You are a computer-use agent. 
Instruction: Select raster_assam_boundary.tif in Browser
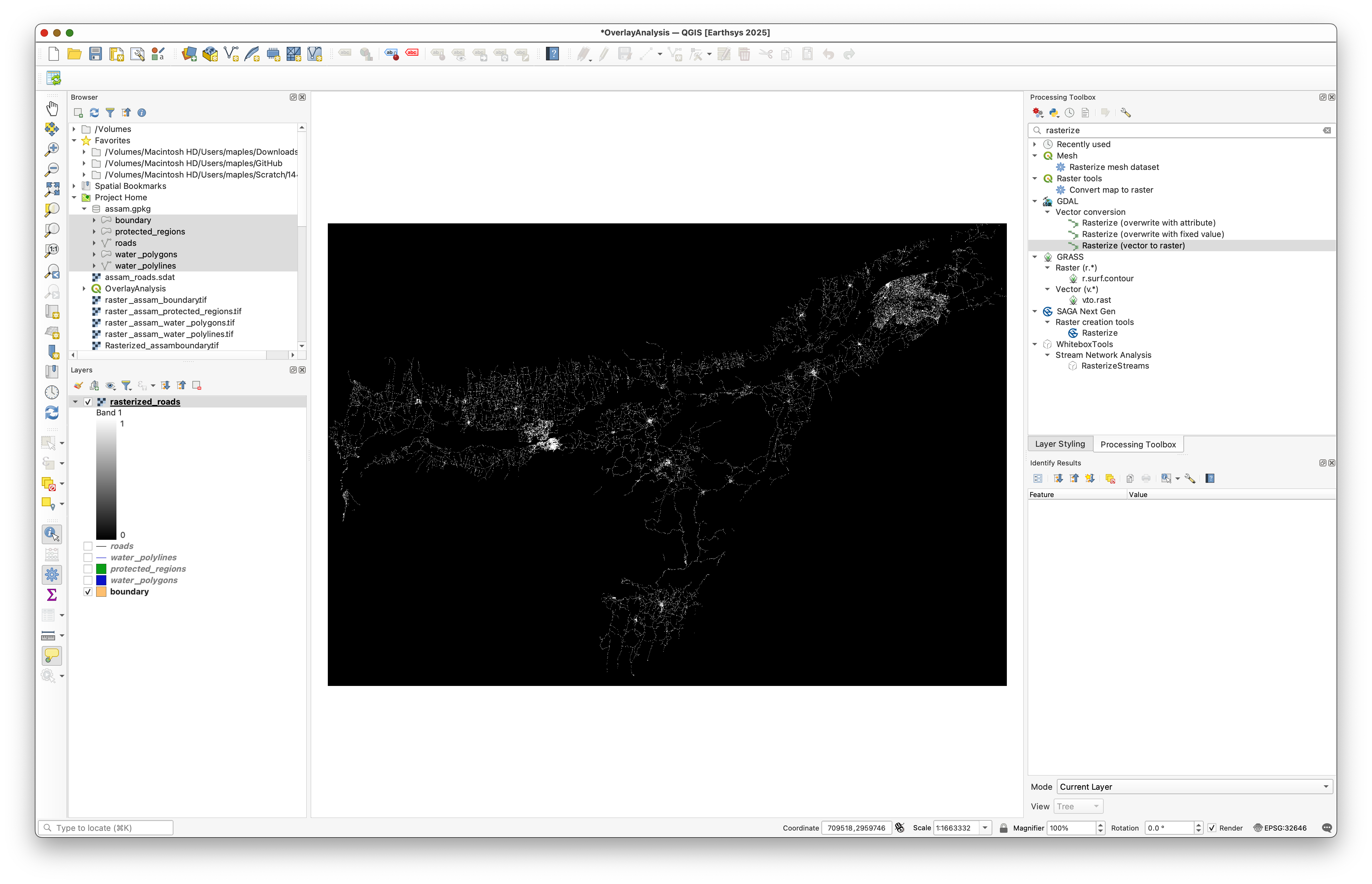(x=156, y=300)
